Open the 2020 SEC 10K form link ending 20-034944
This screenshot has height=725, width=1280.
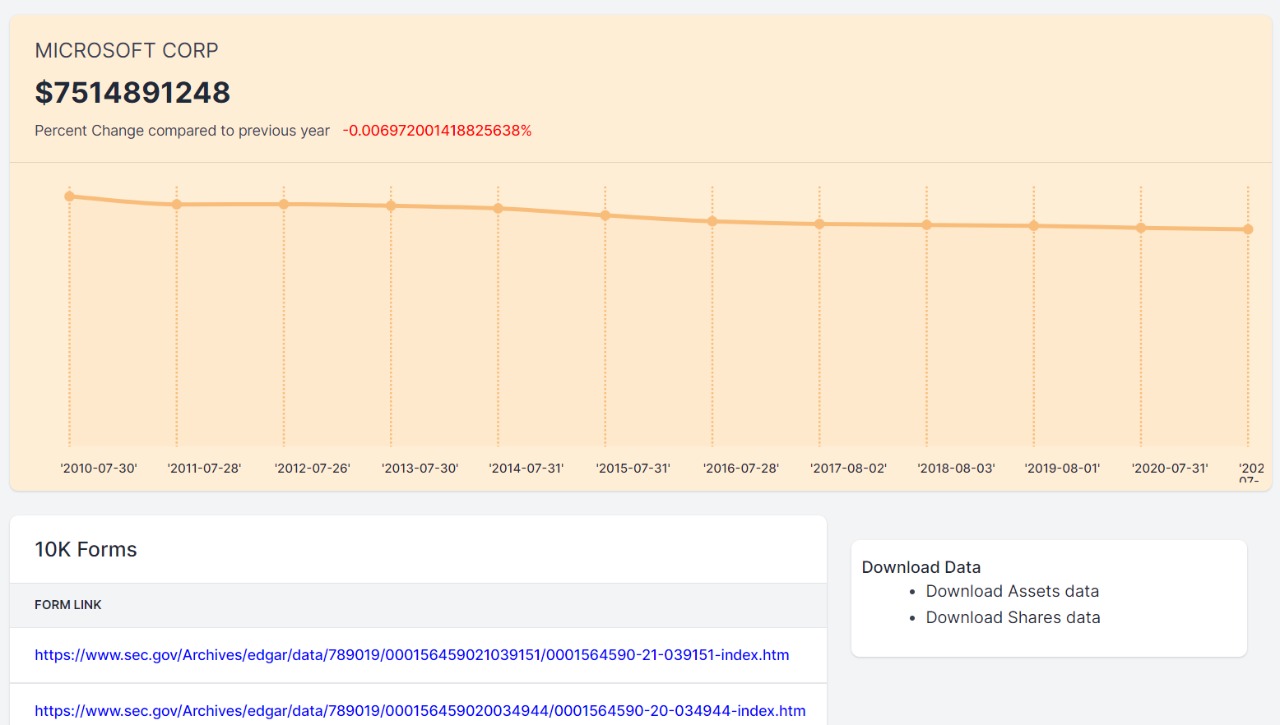[420, 711]
